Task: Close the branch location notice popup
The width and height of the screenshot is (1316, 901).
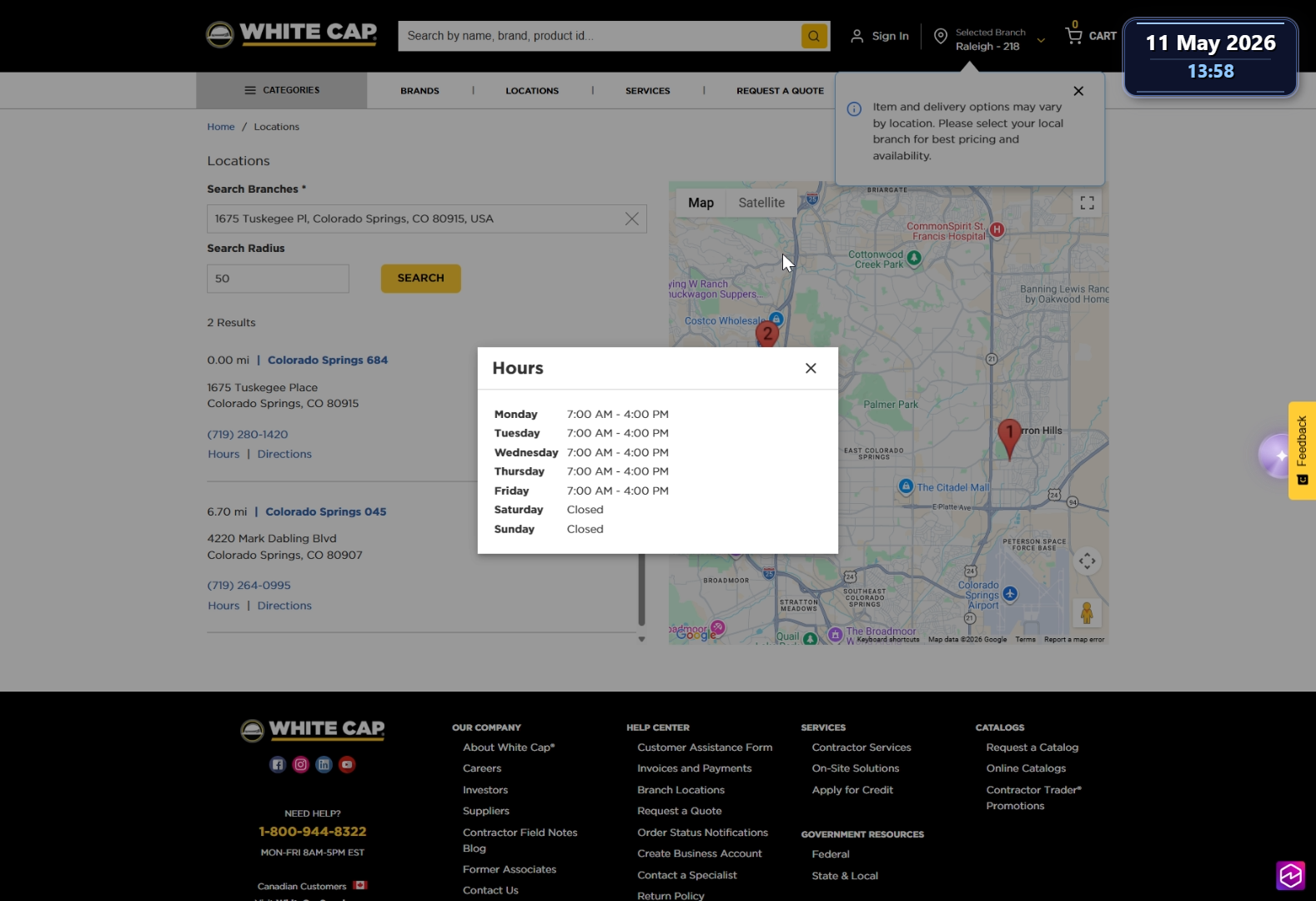Action: (1078, 91)
